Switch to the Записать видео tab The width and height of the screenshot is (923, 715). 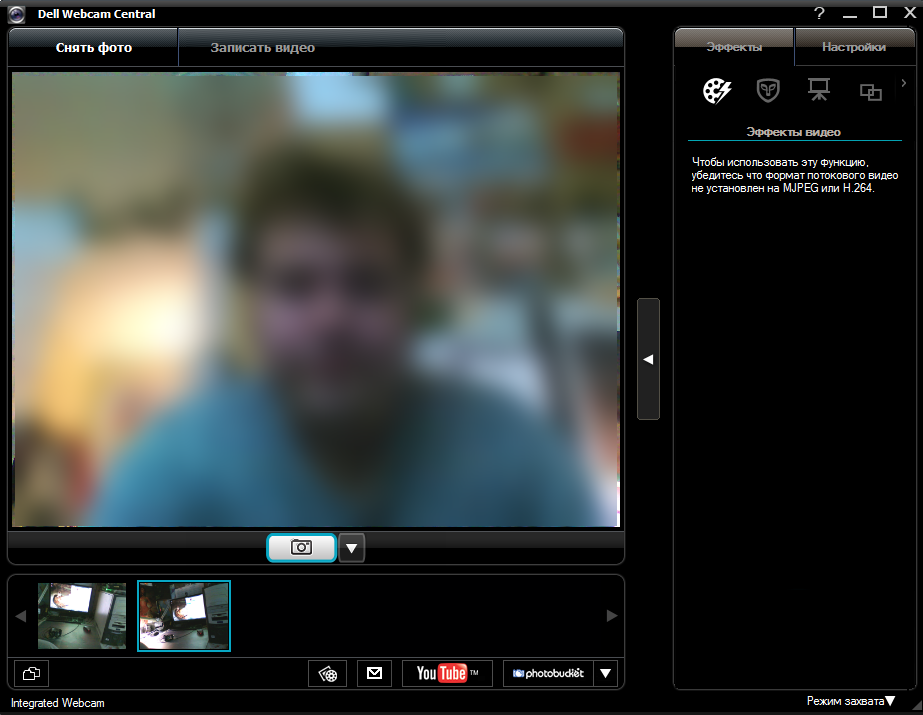262,48
